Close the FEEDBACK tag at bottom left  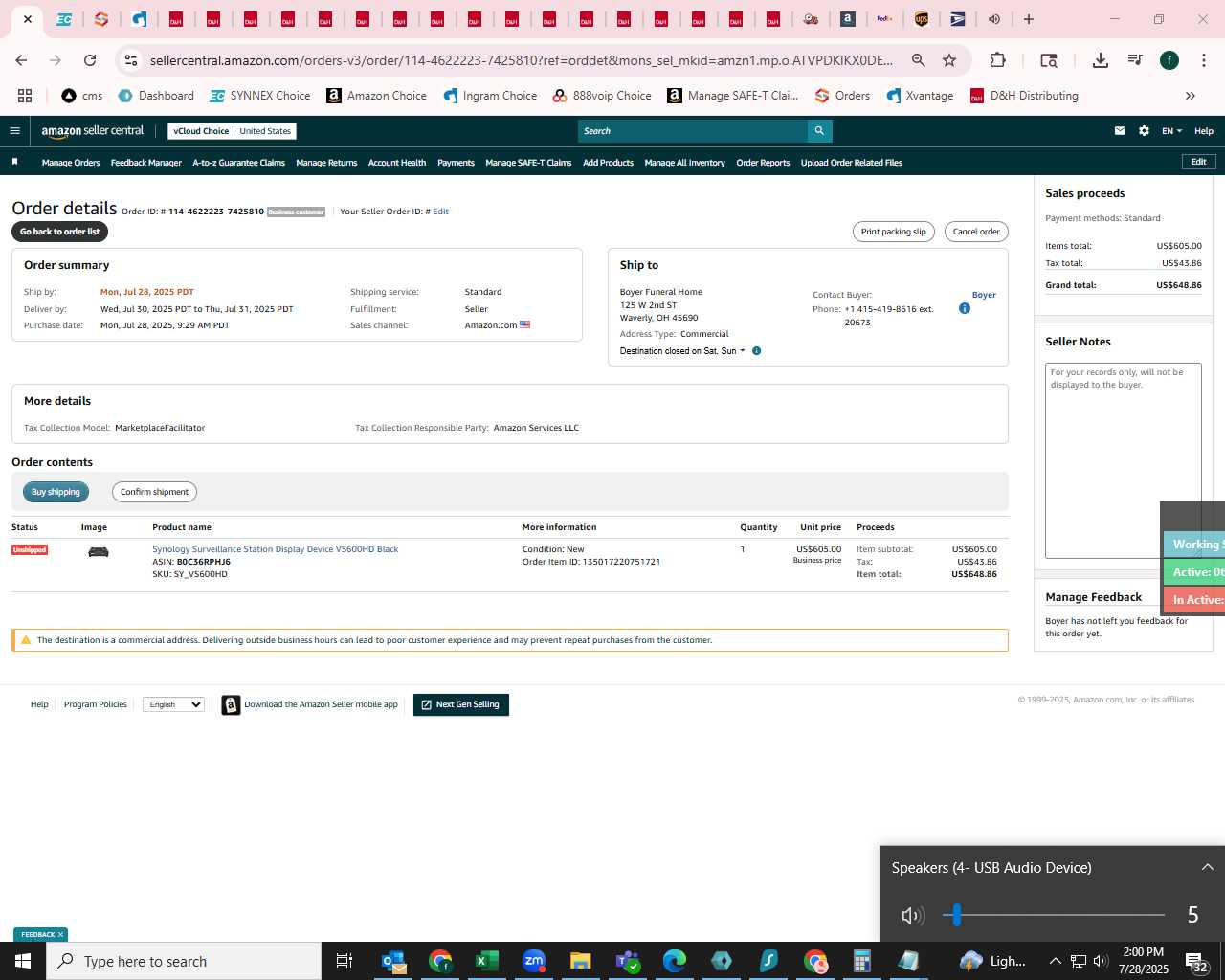click(x=60, y=935)
